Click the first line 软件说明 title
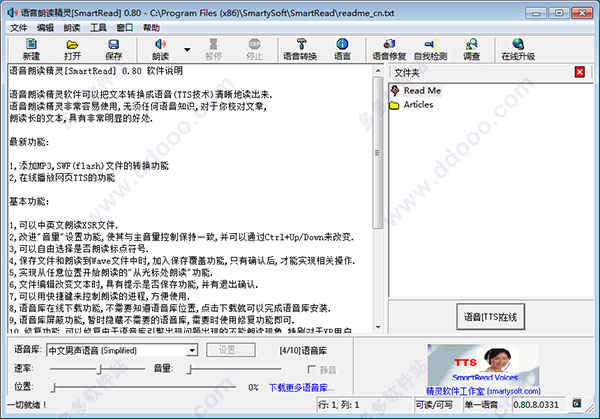 (96, 71)
